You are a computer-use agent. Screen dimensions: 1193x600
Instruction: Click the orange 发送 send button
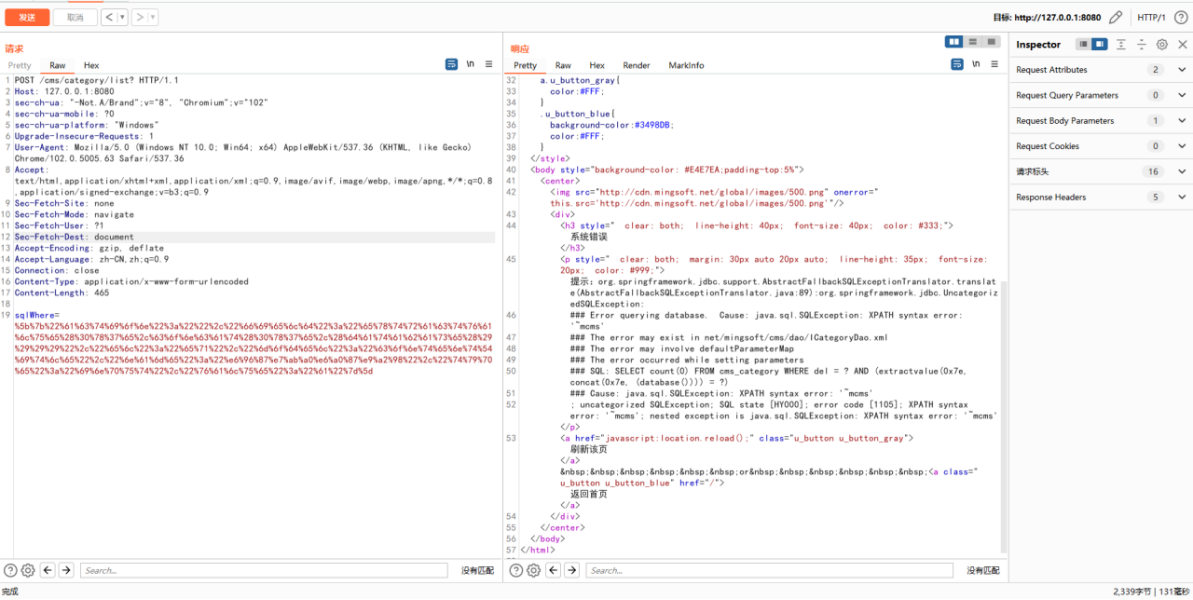[27, 17]
